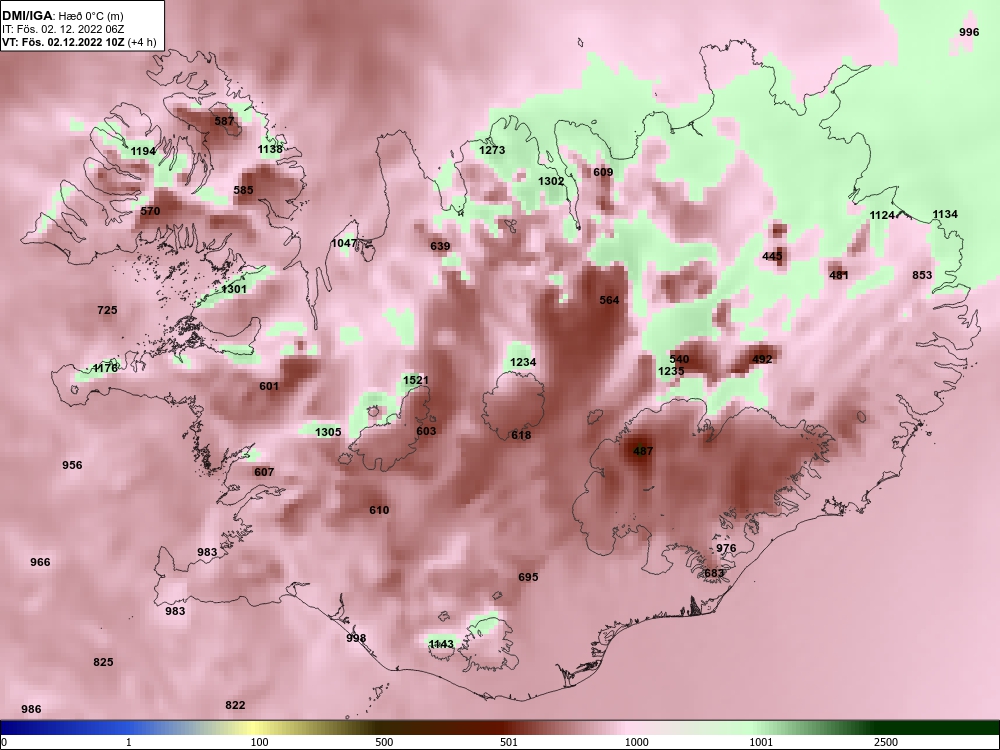The image size is (1000, 750).
Task: Select the 564 height label
Action: [609, 300]
